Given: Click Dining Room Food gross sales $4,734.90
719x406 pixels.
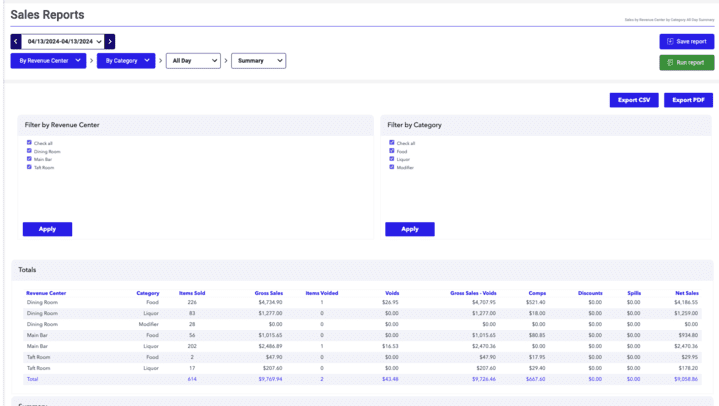Looking at the screenshot, I should 271,302.
